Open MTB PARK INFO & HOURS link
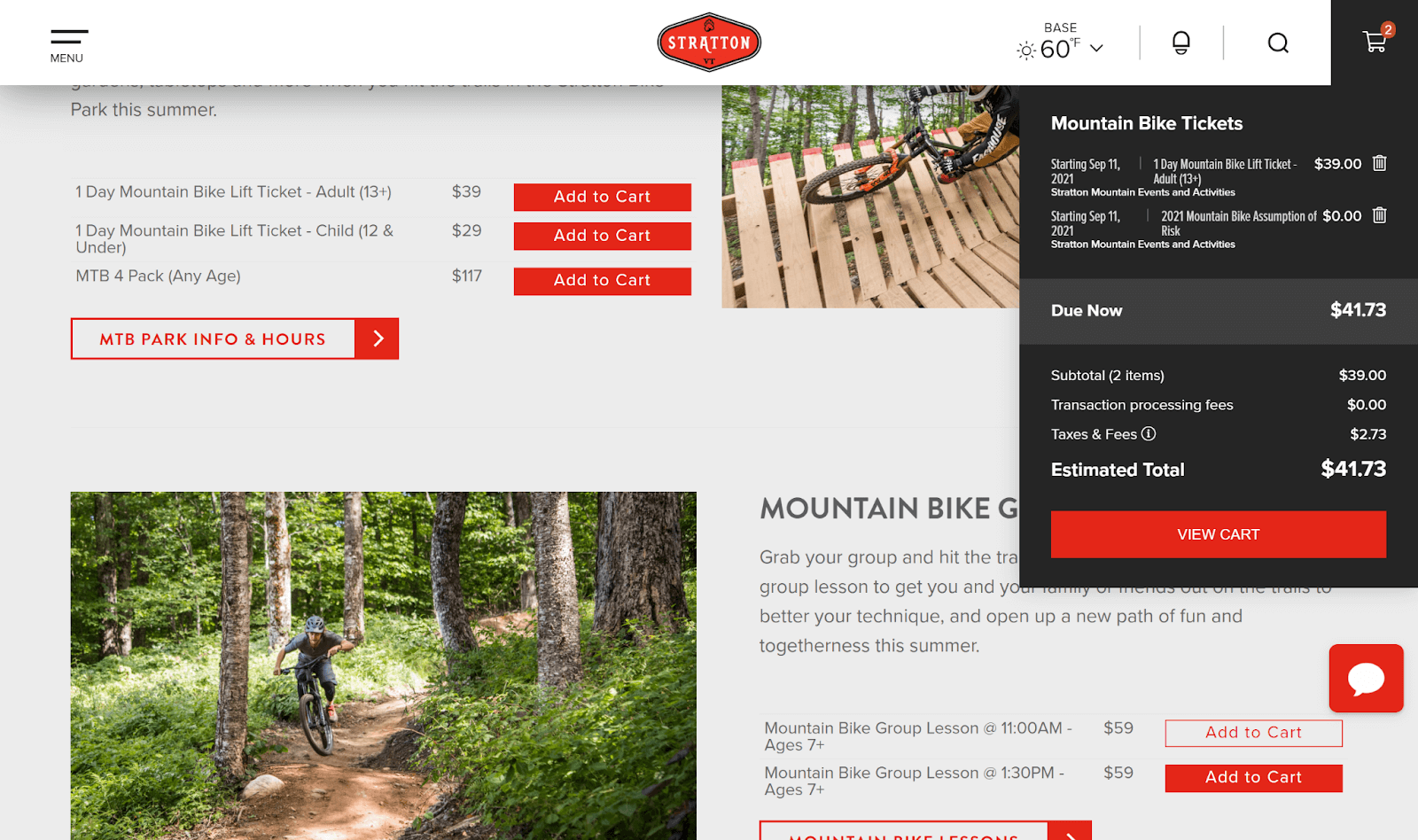The width and height of the screenshot is (1418, 840). pos(213,338)
